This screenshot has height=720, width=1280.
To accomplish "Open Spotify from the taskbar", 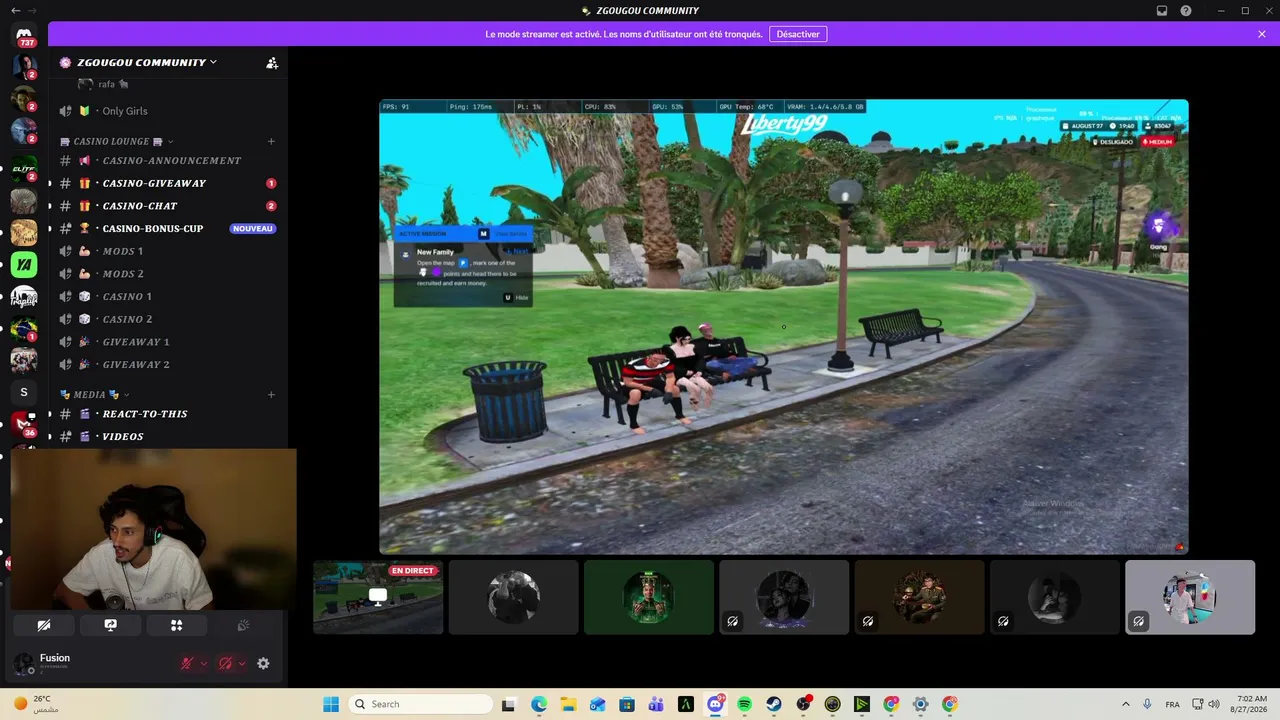I will (745, 704).
